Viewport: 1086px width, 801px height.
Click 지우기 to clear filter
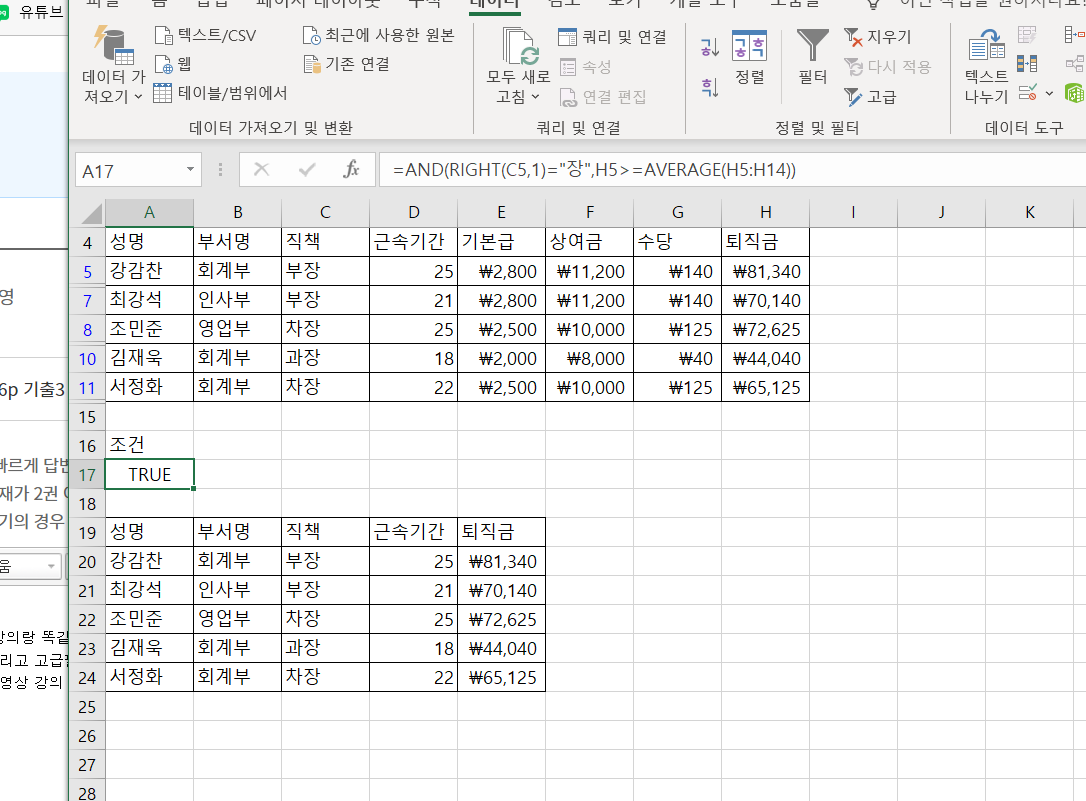878,37
